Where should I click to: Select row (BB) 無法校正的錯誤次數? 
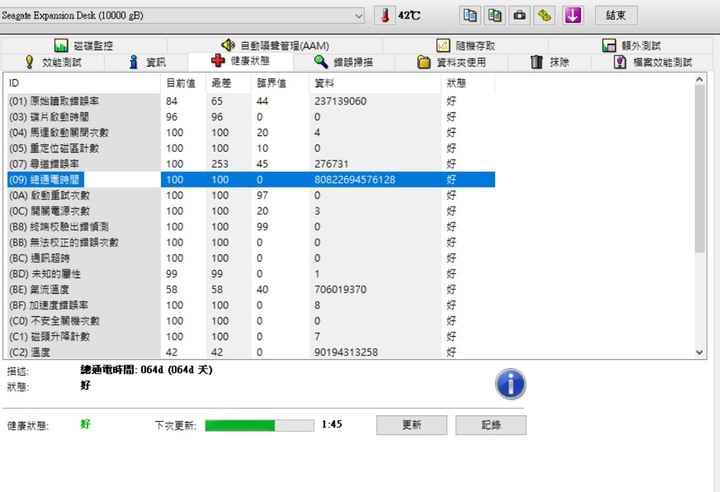(251, 242)
